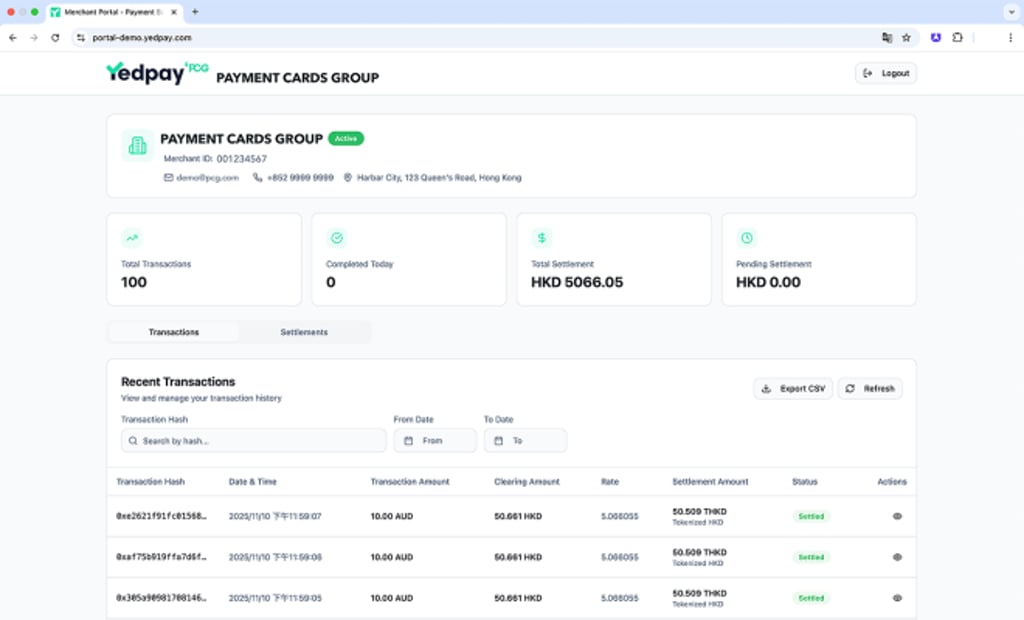Click the magnifier icon in the hash search box
1024x620 pixels.
point(133,440)
